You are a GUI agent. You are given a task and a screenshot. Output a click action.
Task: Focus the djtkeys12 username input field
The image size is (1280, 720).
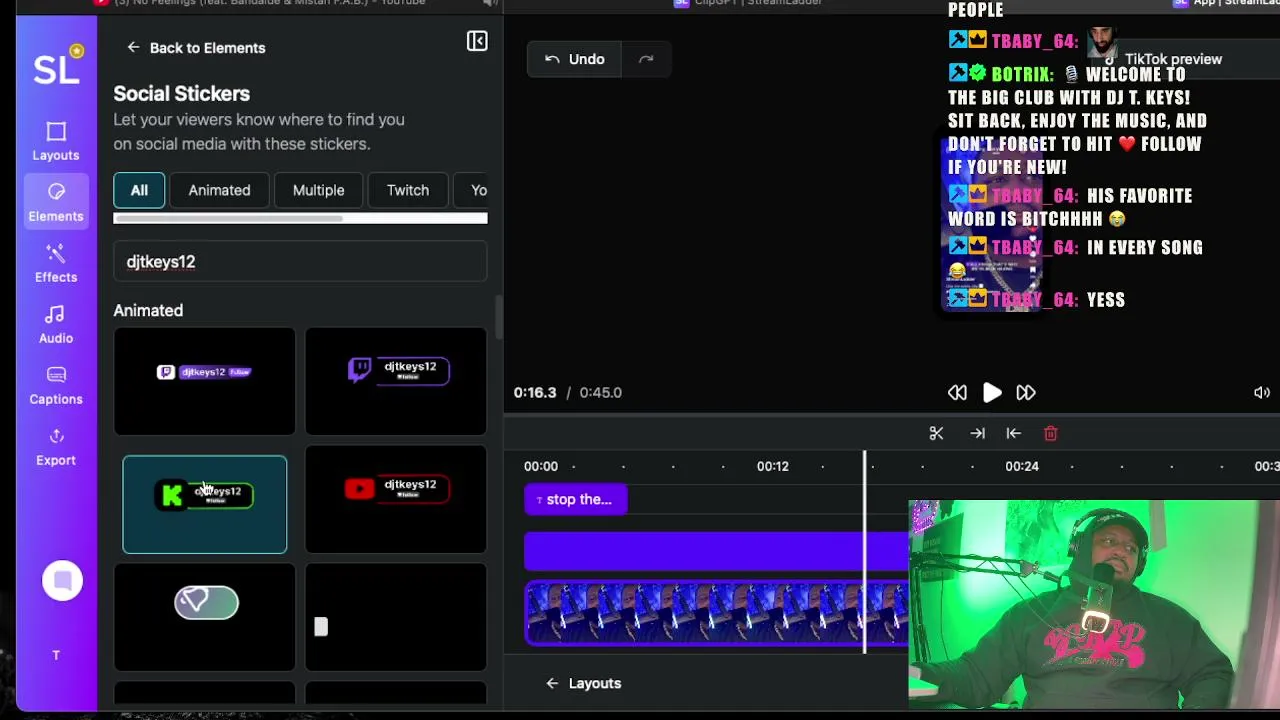300,262
